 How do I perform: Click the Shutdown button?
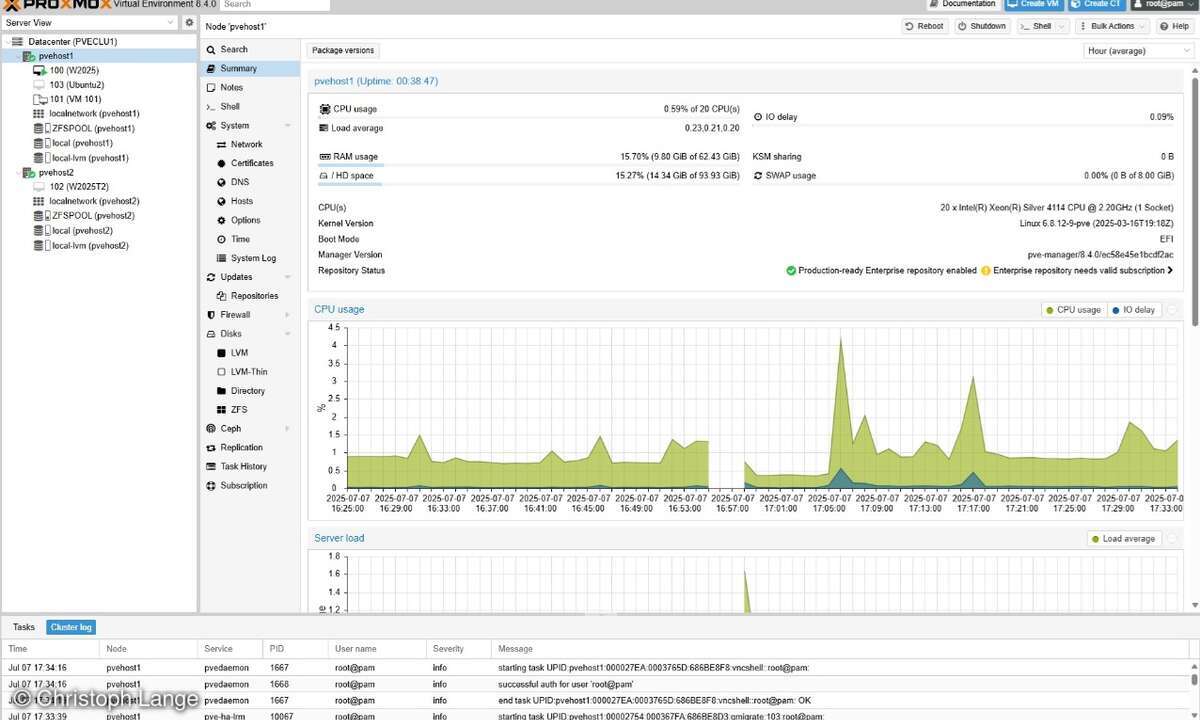[x=982, y=26]
